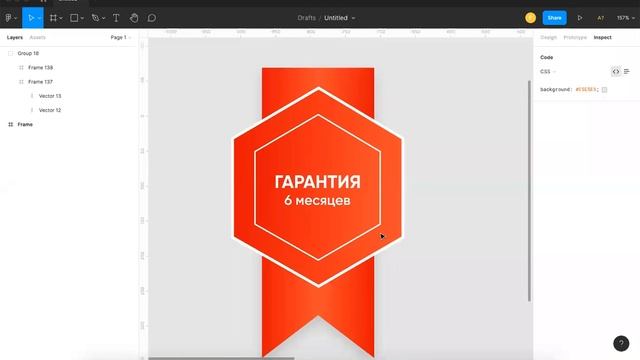The width and height of the screenshot is (640, 360).
Task: Switch to the Inspect tab
Action: point(602,38)
